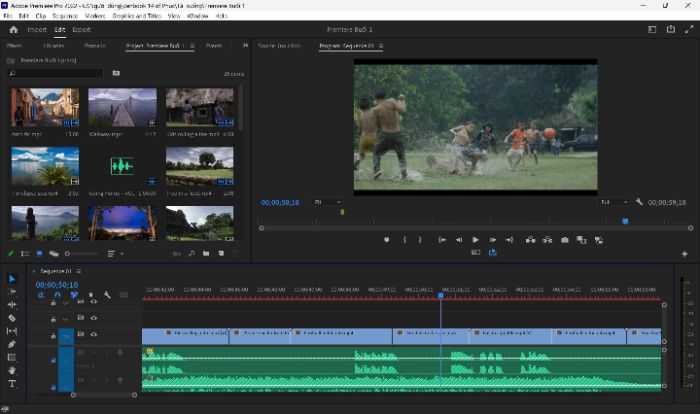The width and height of the screenshot is (700, 414).
Task: Select the Selection tool arrow
Action: 12,279
